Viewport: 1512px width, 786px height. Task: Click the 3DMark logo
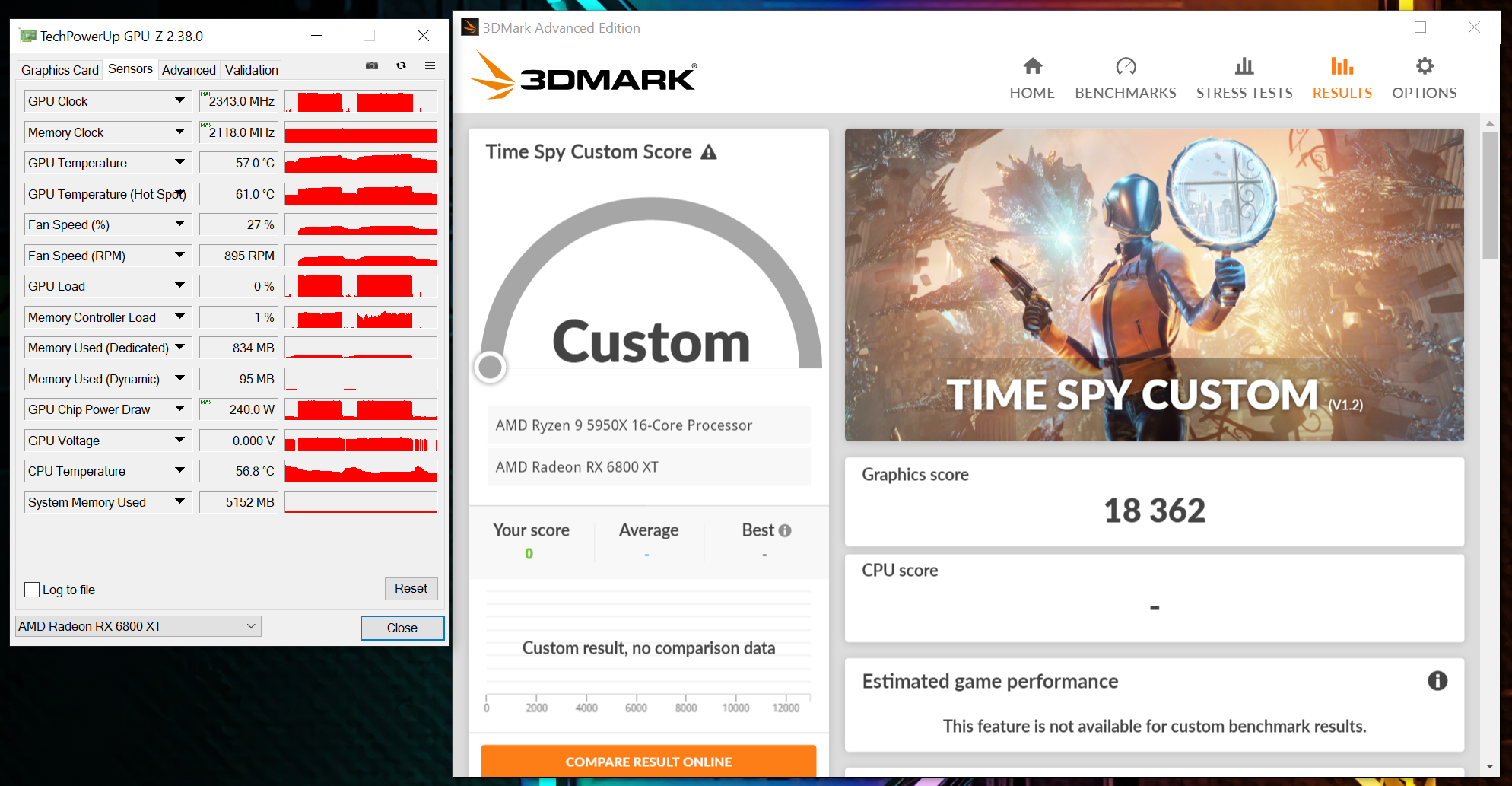[x=583, y=75]
